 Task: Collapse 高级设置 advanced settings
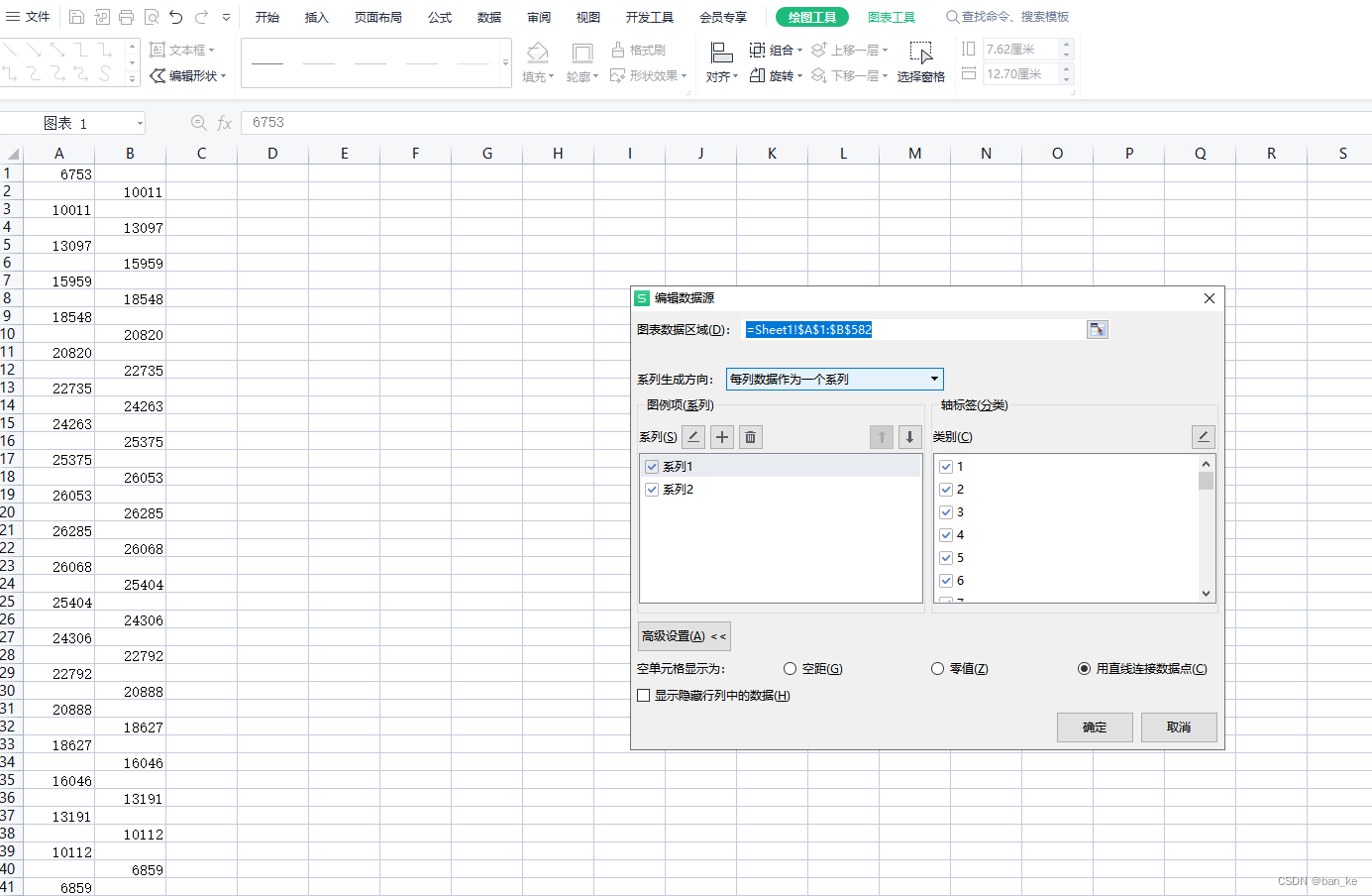[684, 636]
